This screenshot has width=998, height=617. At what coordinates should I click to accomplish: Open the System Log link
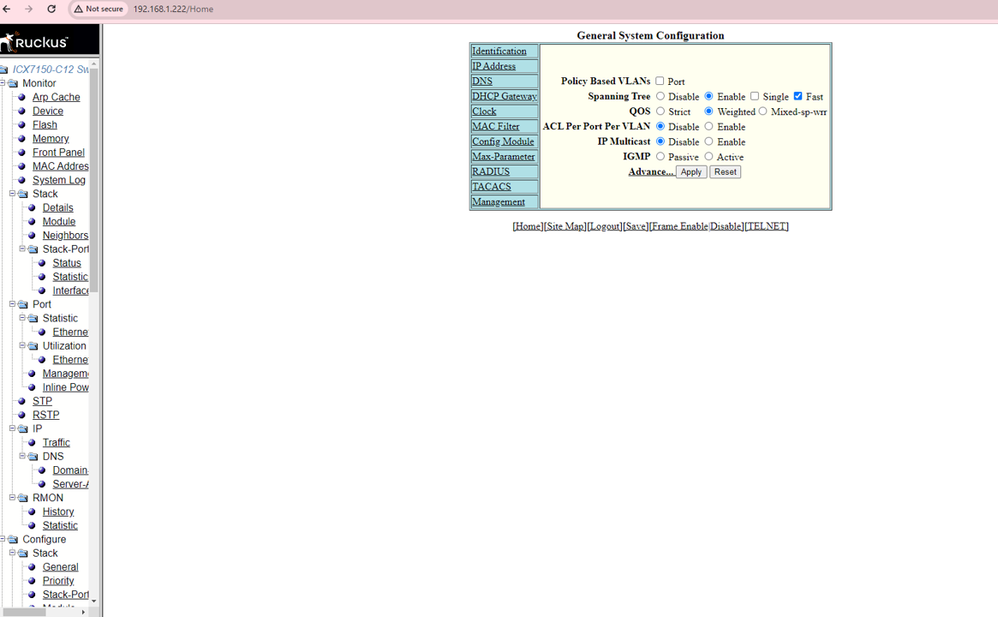click(59, 181)
